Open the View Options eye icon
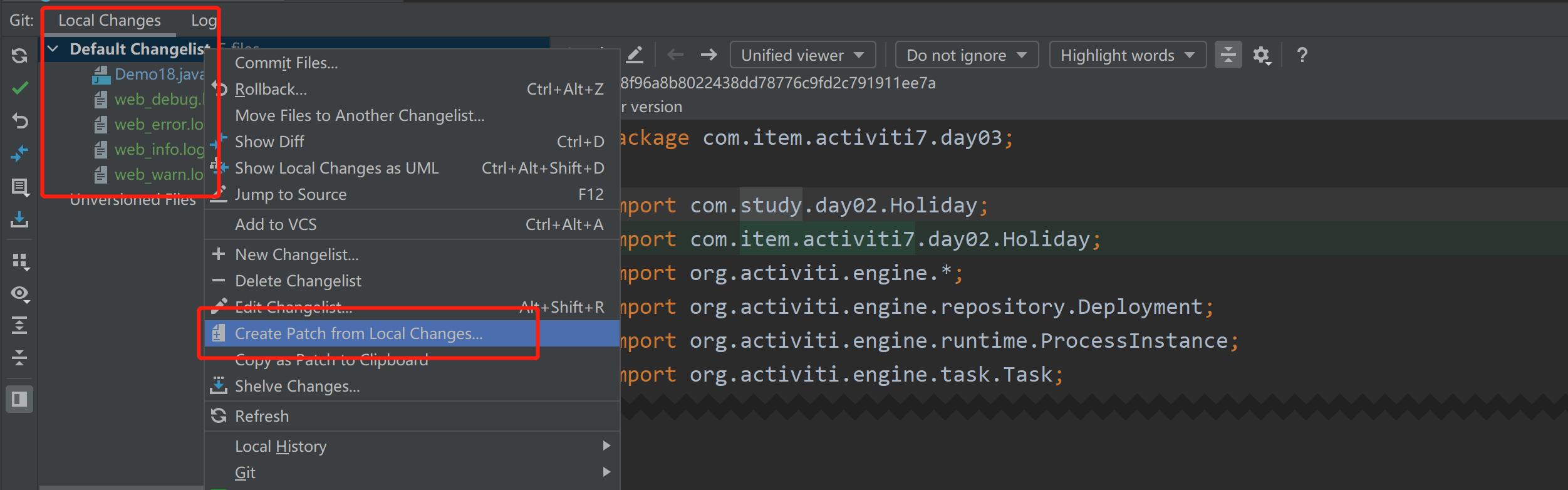This screenshot has width=1568, height=490. 21,293
